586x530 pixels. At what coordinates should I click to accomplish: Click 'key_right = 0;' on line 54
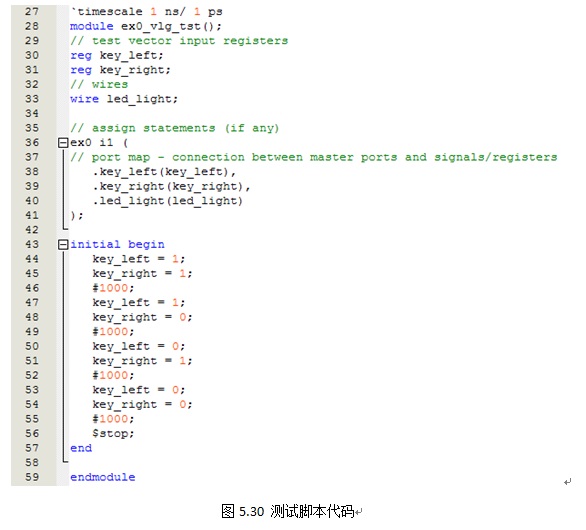tap(142, 405)
